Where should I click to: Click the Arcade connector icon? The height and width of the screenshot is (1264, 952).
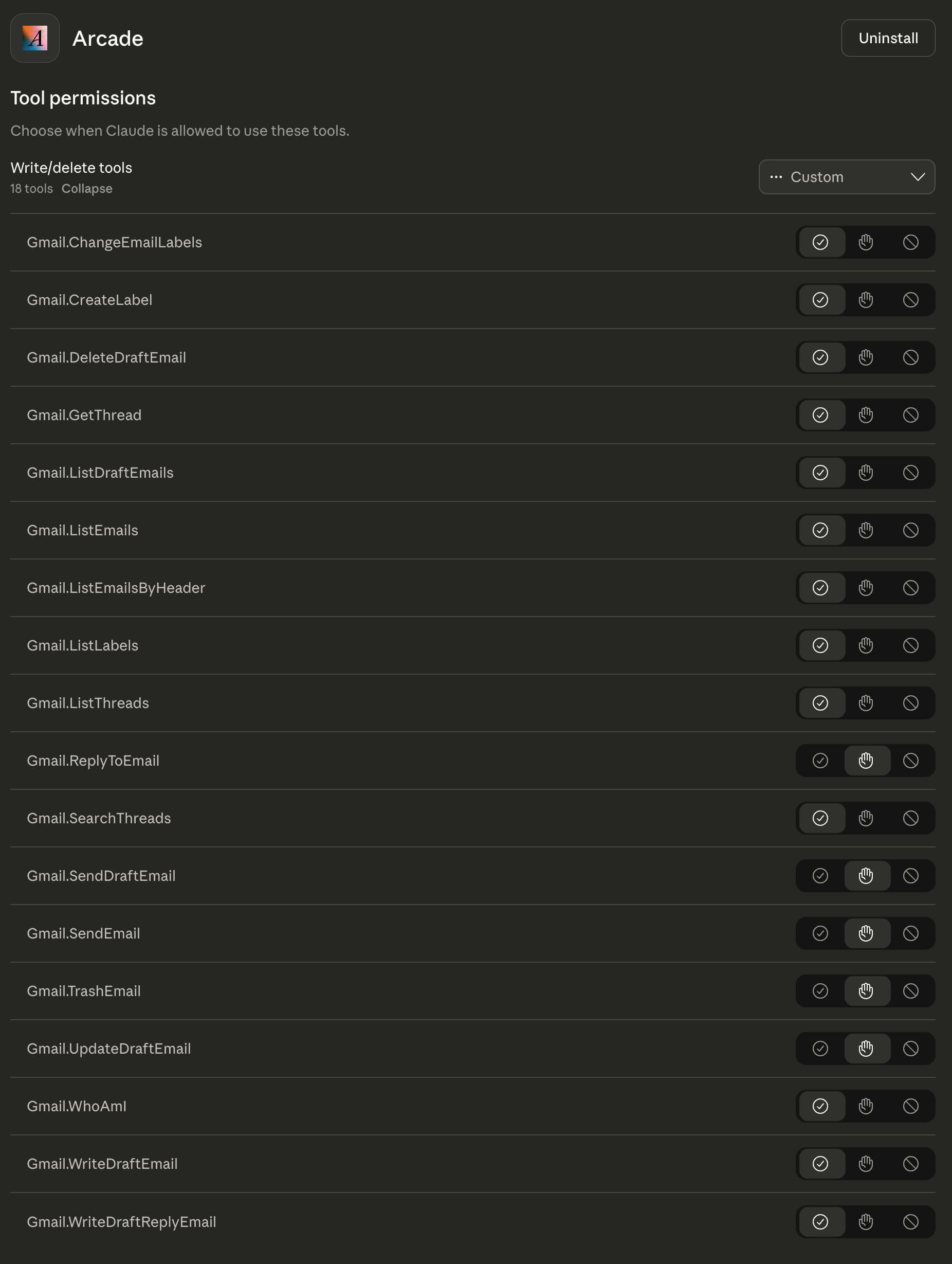coord(35,38)
